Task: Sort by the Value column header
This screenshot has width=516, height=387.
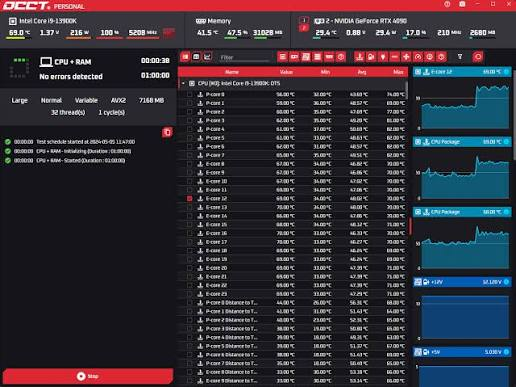Action: (x=286, y=72)
